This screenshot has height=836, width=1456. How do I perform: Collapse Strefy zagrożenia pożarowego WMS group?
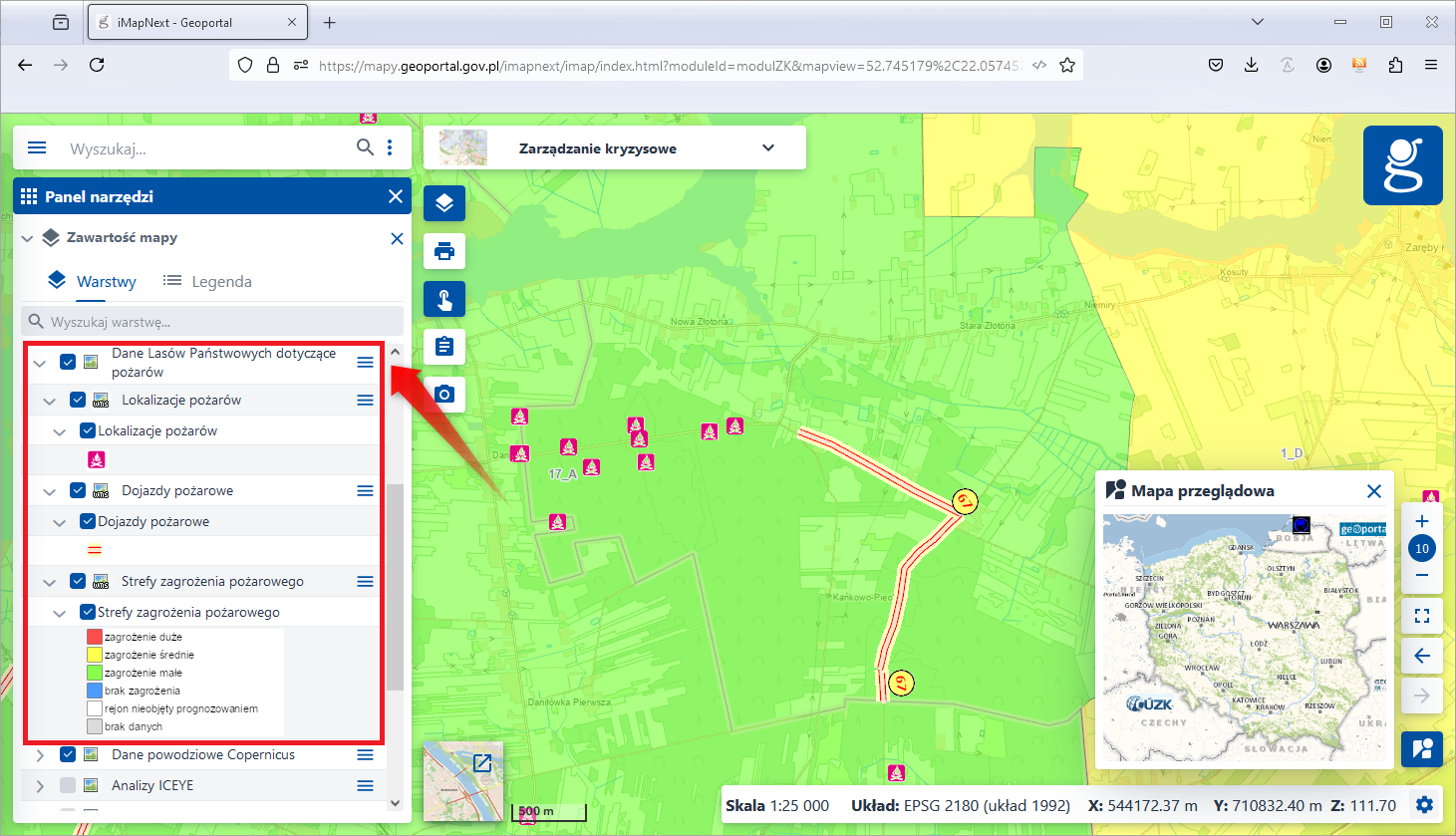pyautogui.click(x=50, y=582)
